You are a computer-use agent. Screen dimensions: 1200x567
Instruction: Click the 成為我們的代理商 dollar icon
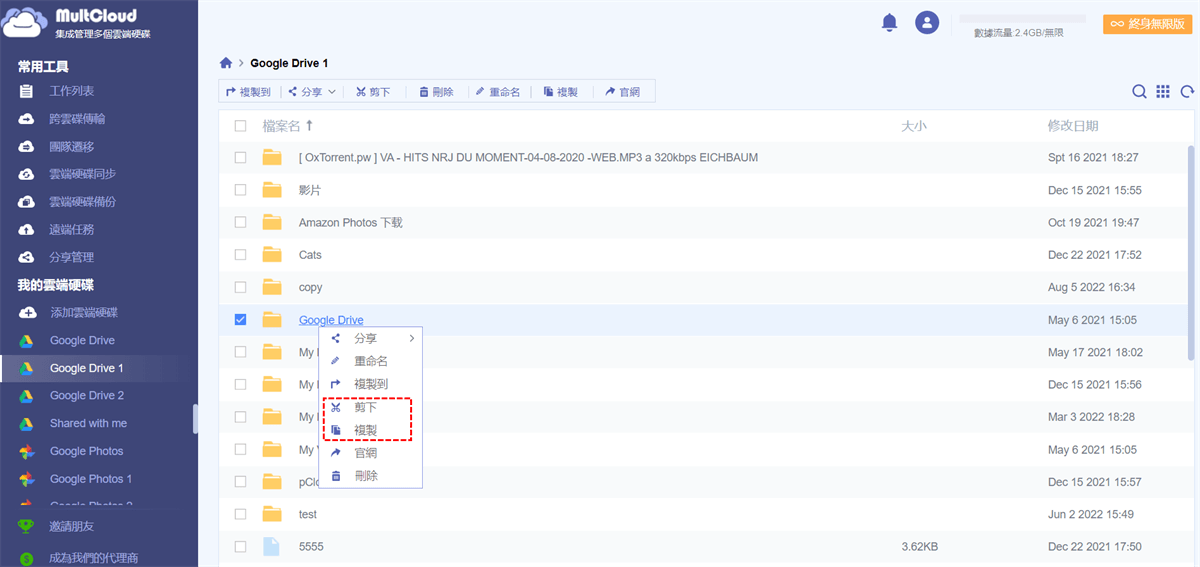pos(27,558)
